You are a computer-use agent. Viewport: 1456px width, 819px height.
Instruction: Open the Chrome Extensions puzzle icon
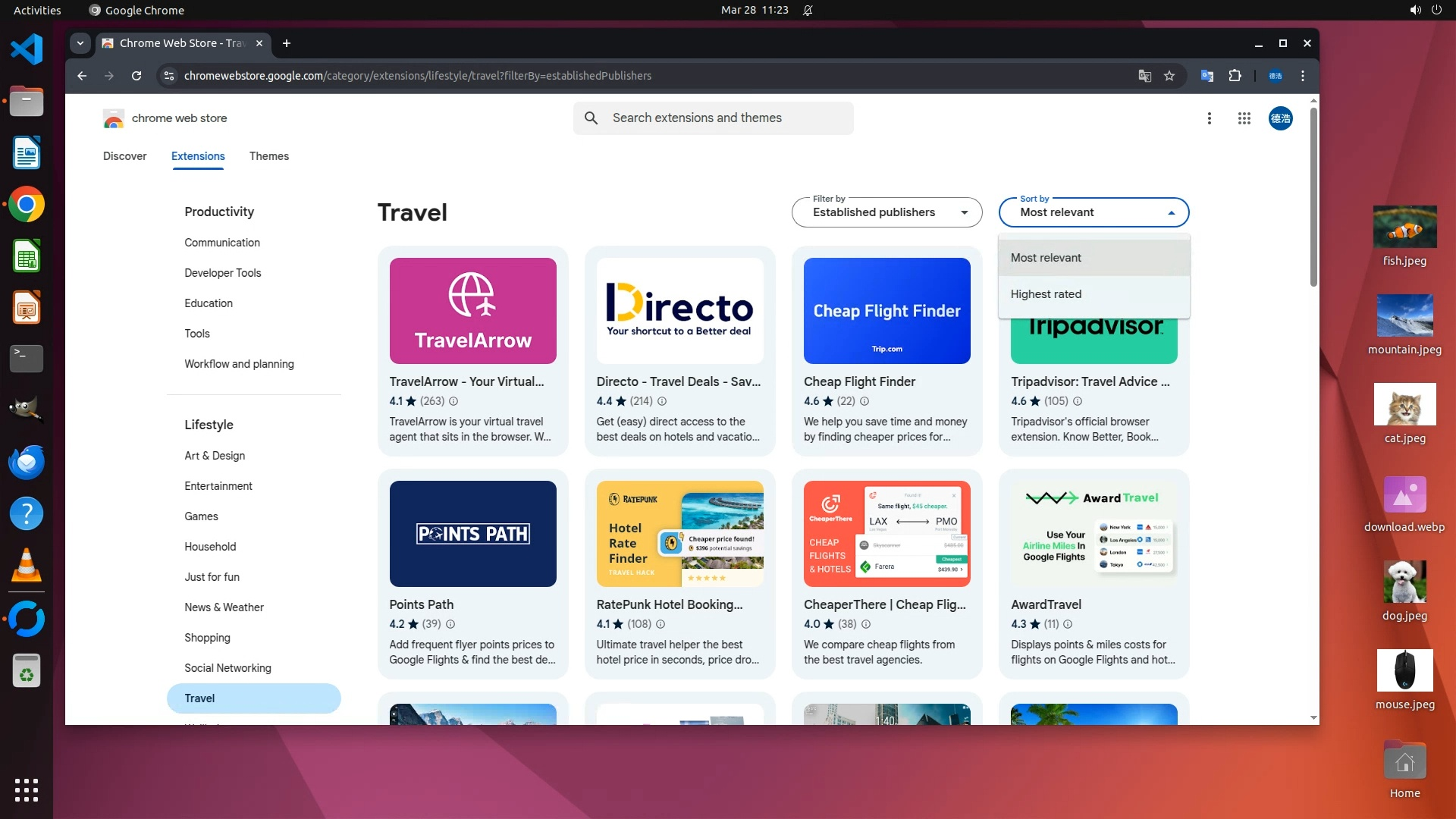[x=1235, y=76]
